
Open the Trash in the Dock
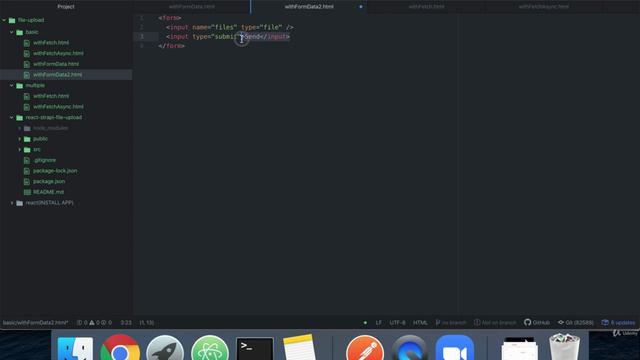tap(564, 347)
